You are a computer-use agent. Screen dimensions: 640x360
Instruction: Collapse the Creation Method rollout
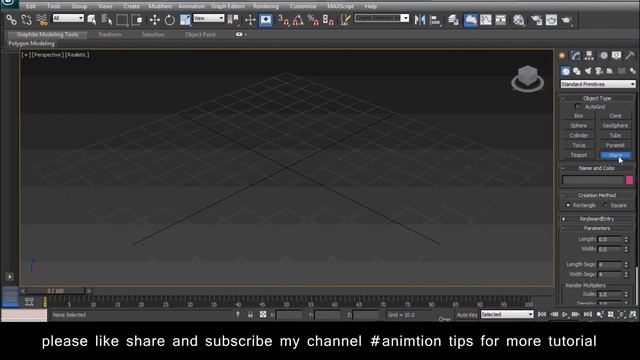pyautogui.click(x=597, y=196)
